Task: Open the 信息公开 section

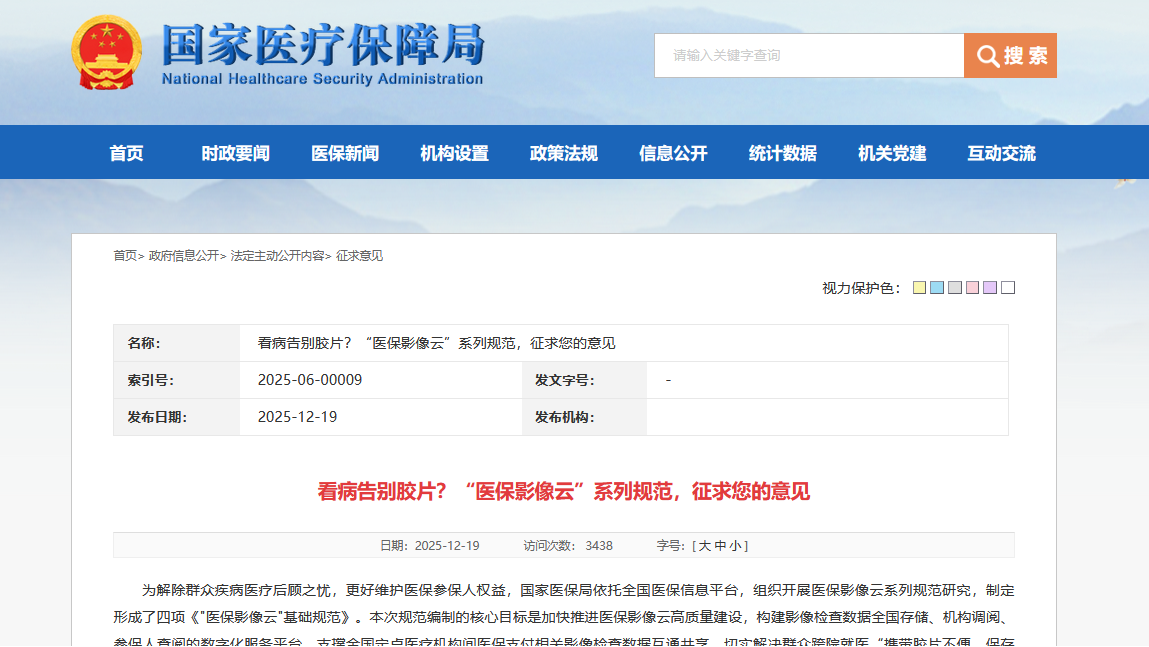Action: click(673, 153)
